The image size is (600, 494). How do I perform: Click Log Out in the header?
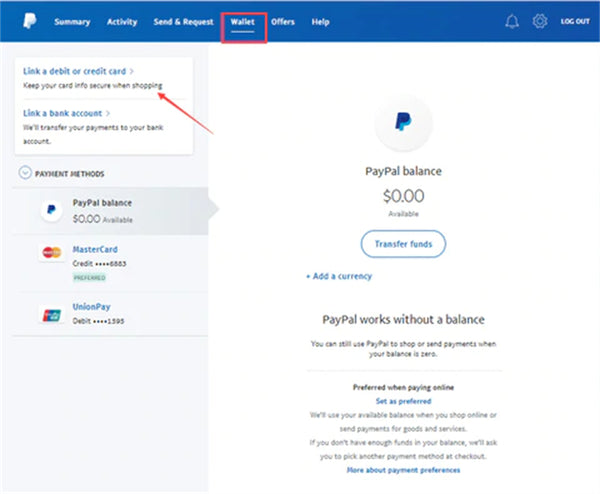click(575, 21)
